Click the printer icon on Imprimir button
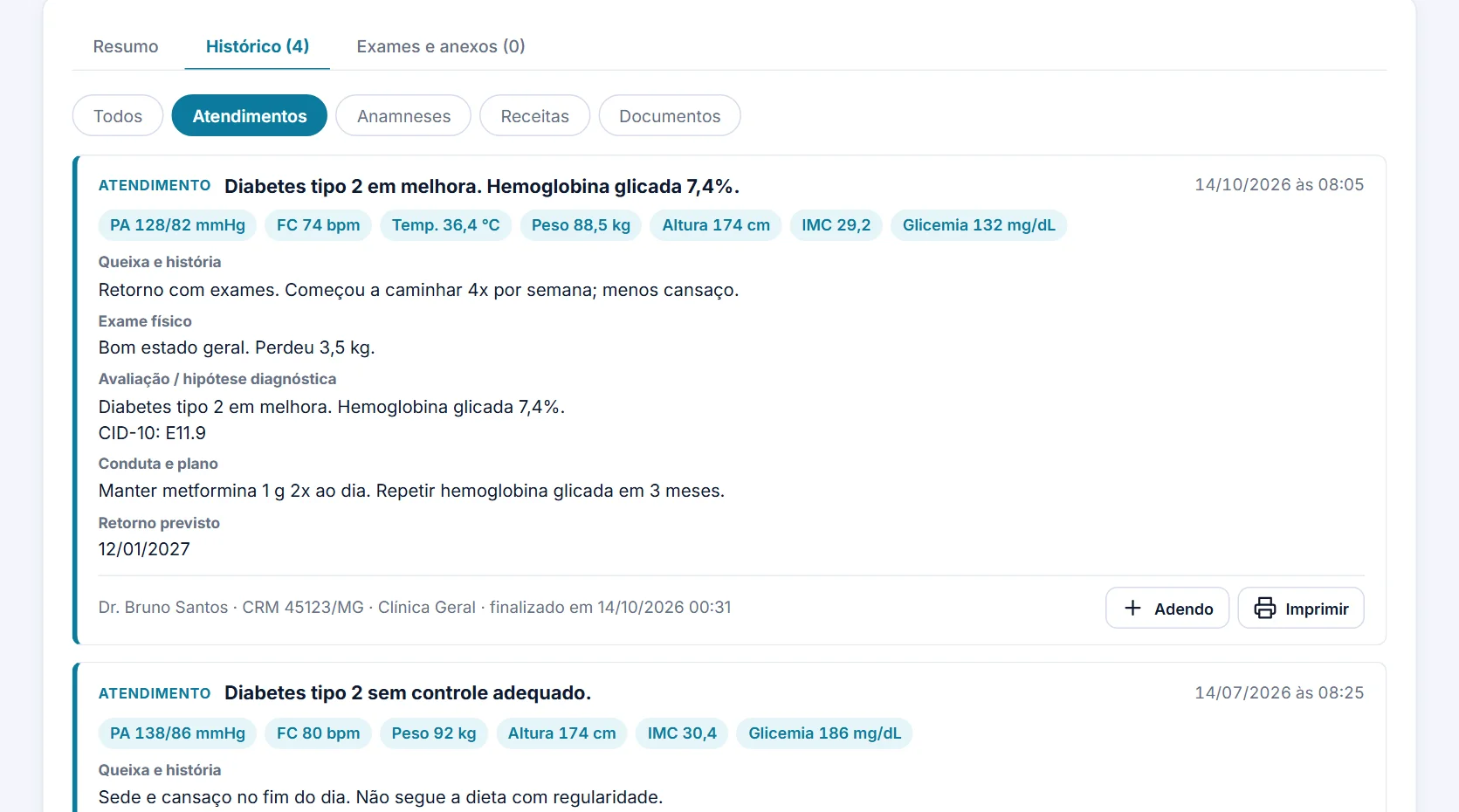The width and height of the screenshot is (1459, 812). coord(1264,608)
